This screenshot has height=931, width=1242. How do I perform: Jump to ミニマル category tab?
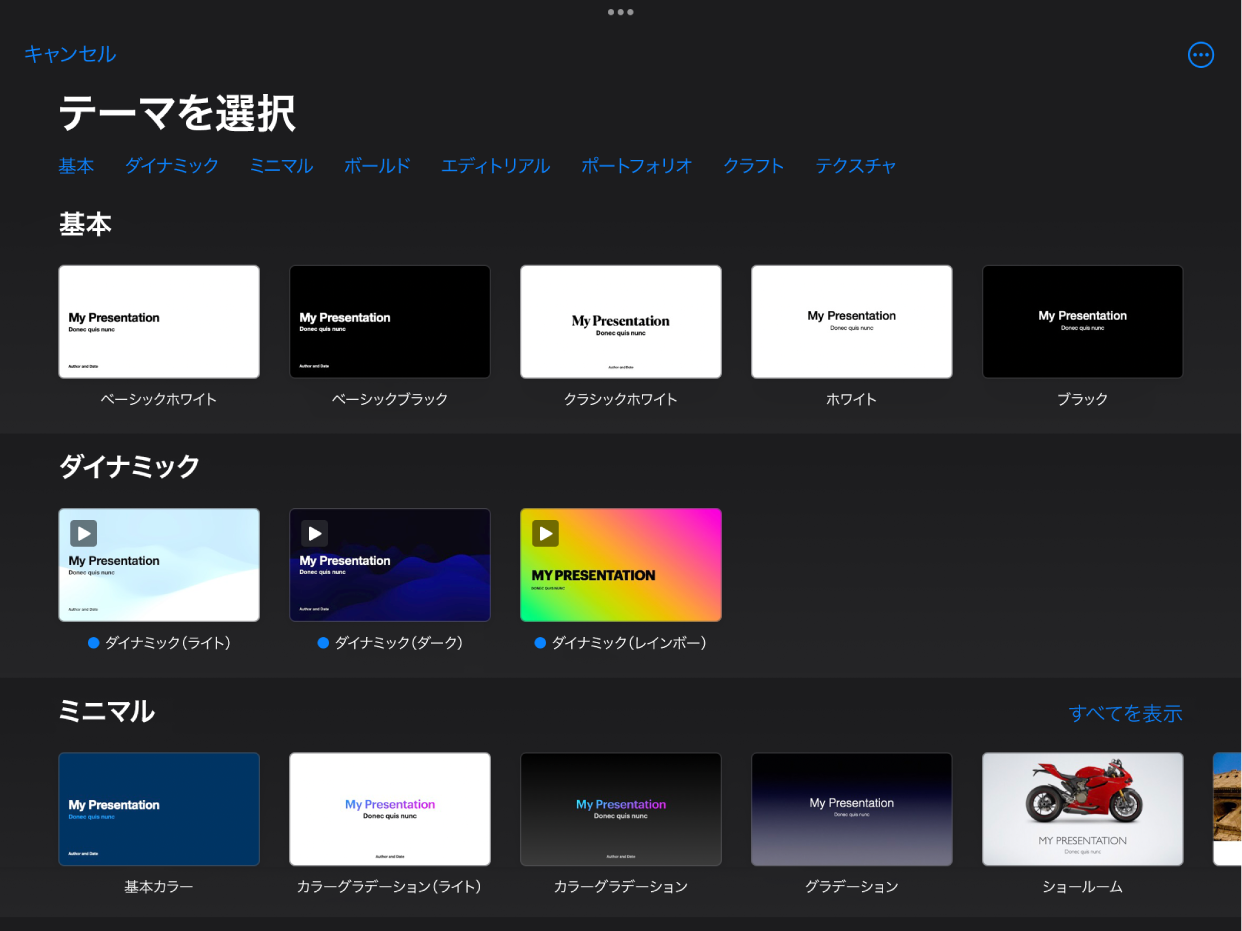[x=282, y=166]
